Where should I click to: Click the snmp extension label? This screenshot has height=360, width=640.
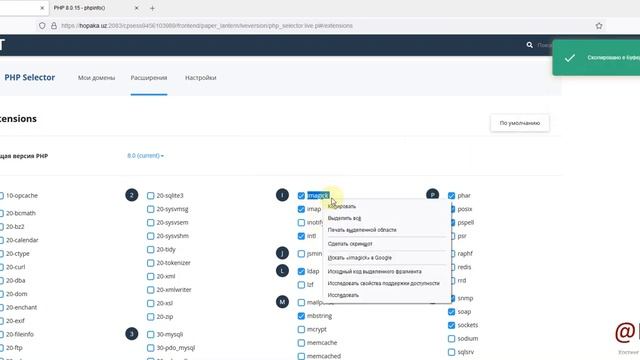tap(465, 298)
